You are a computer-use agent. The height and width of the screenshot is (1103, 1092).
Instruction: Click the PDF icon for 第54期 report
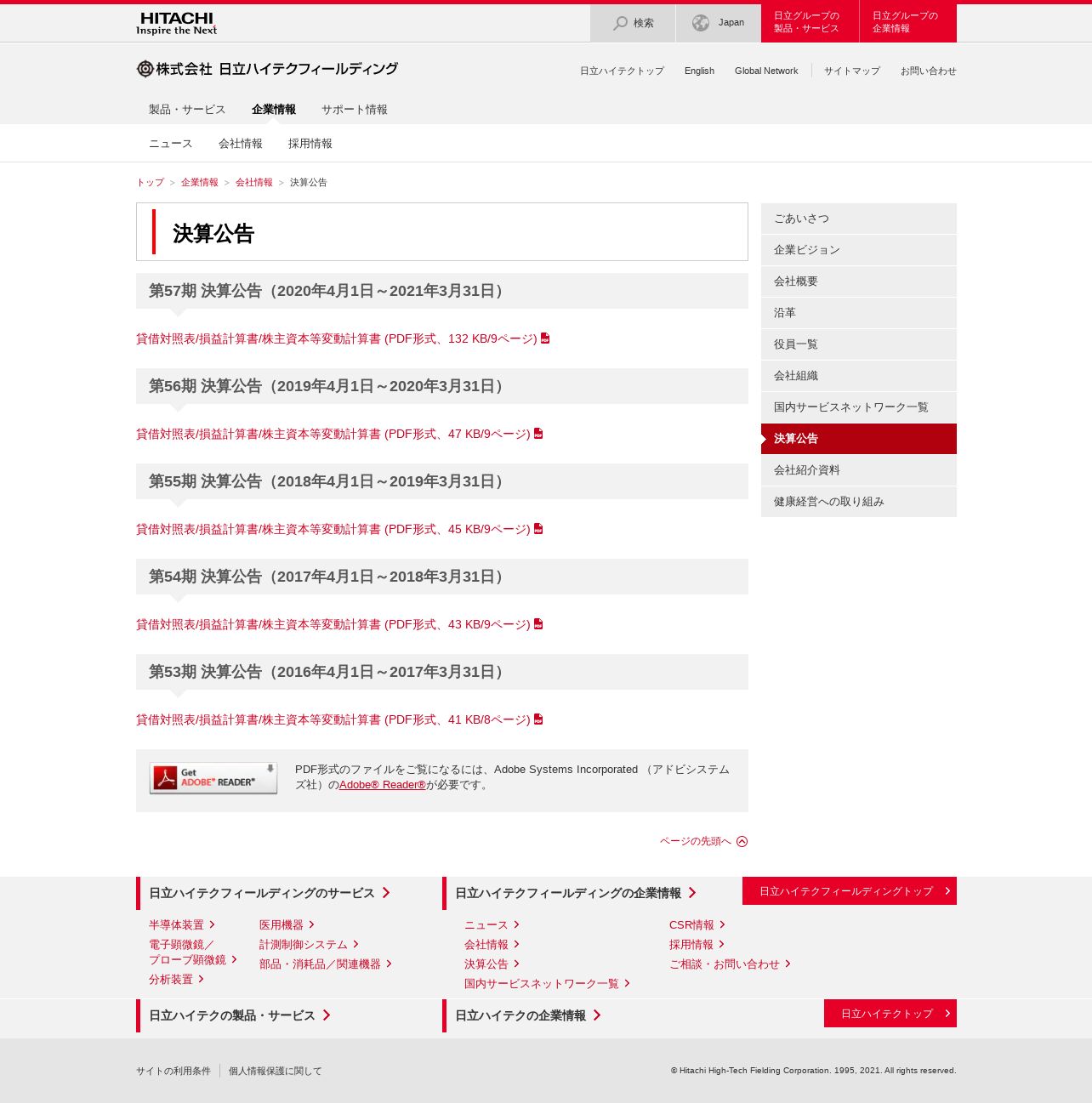[538, 623]
